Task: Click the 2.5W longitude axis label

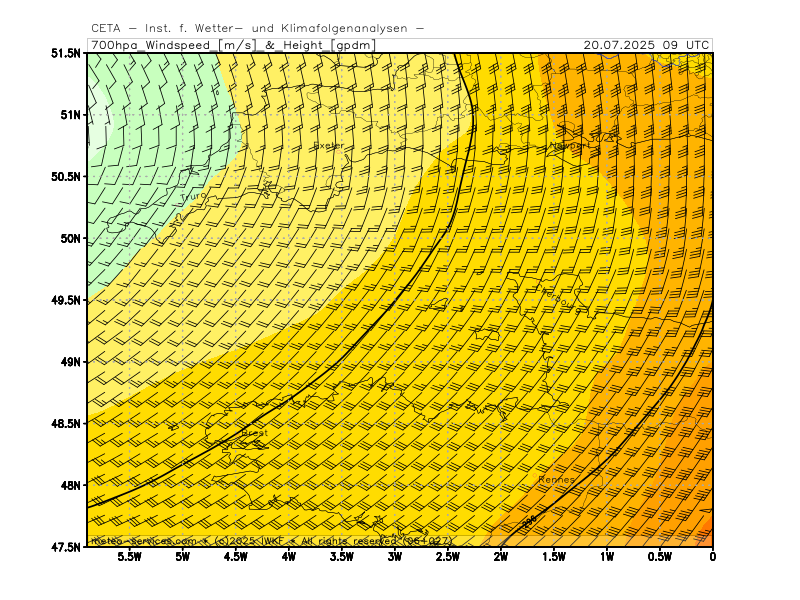Action: (x=448, y=557)
